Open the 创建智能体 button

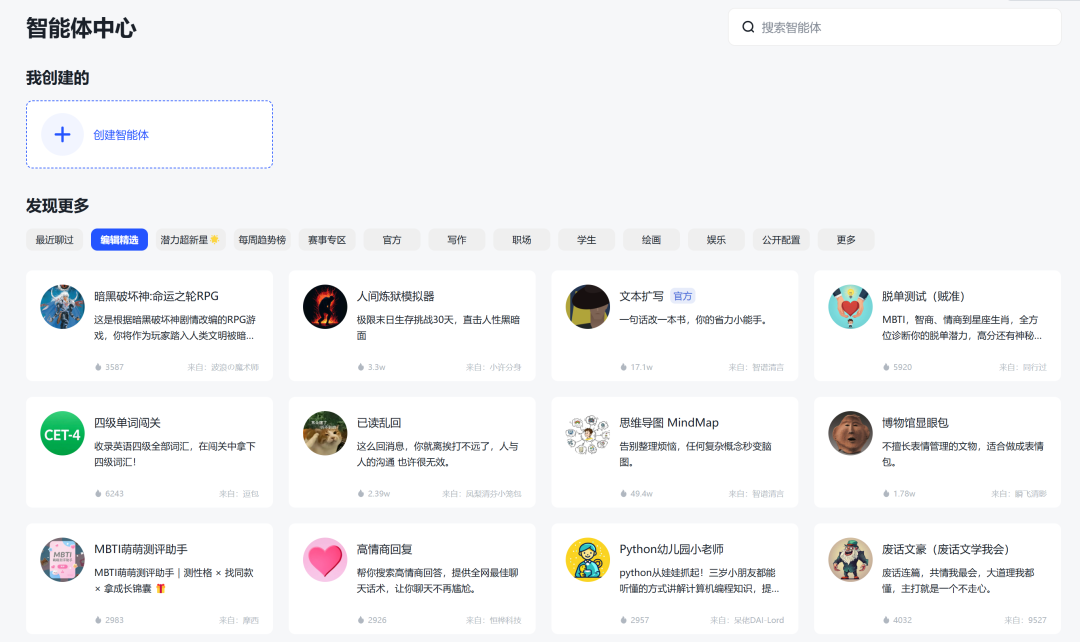[x=149, y=134]
